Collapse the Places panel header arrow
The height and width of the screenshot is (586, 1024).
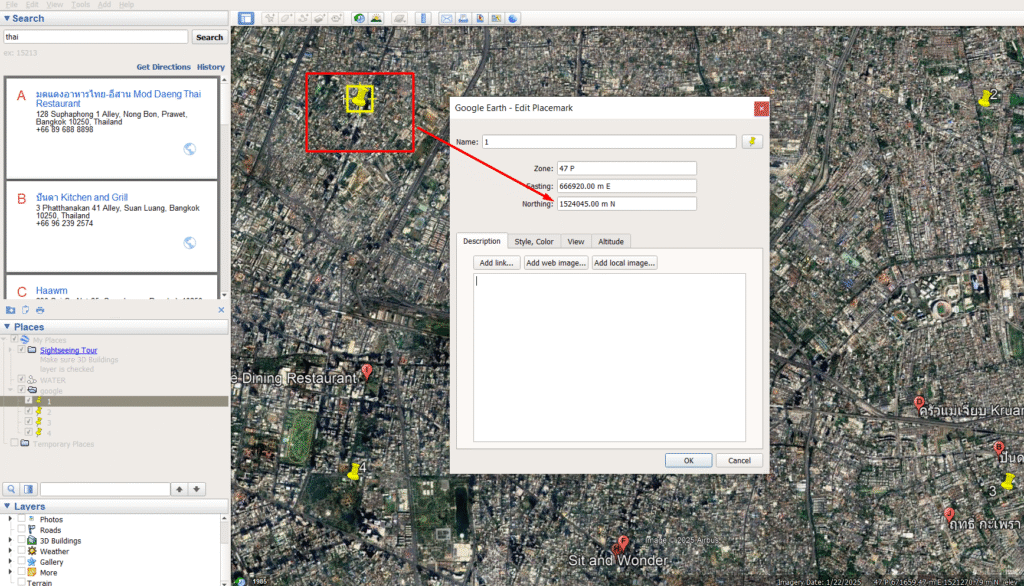pyautogui.click(x=7, y=327)
